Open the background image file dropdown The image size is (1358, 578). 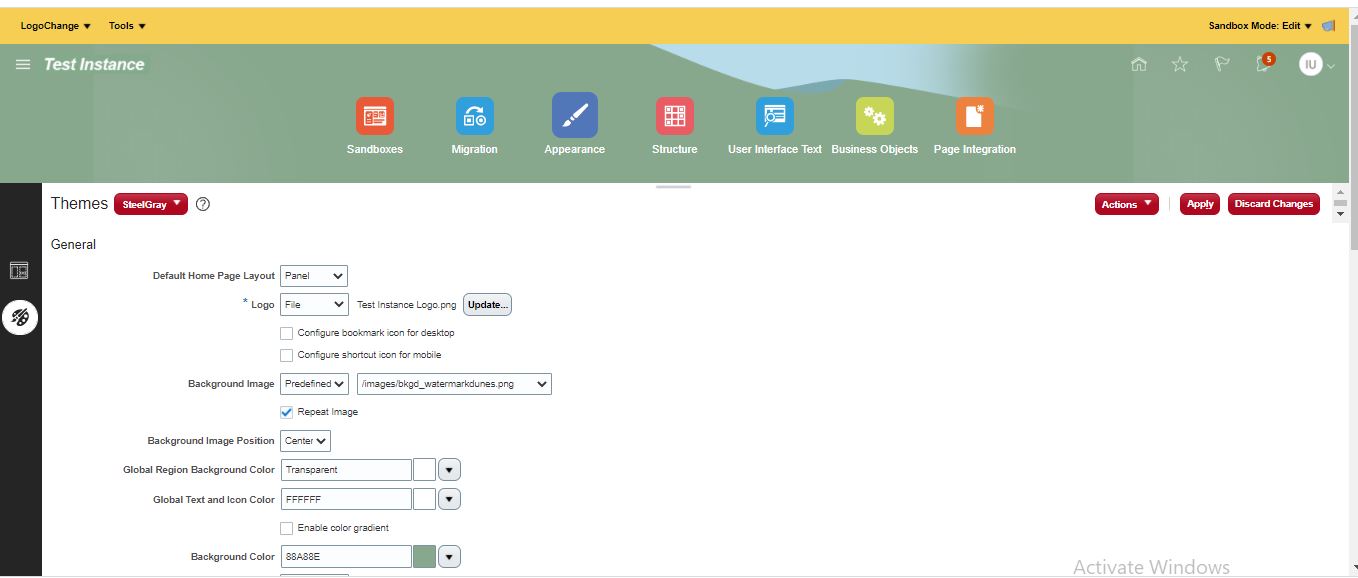tap(454, 383)
